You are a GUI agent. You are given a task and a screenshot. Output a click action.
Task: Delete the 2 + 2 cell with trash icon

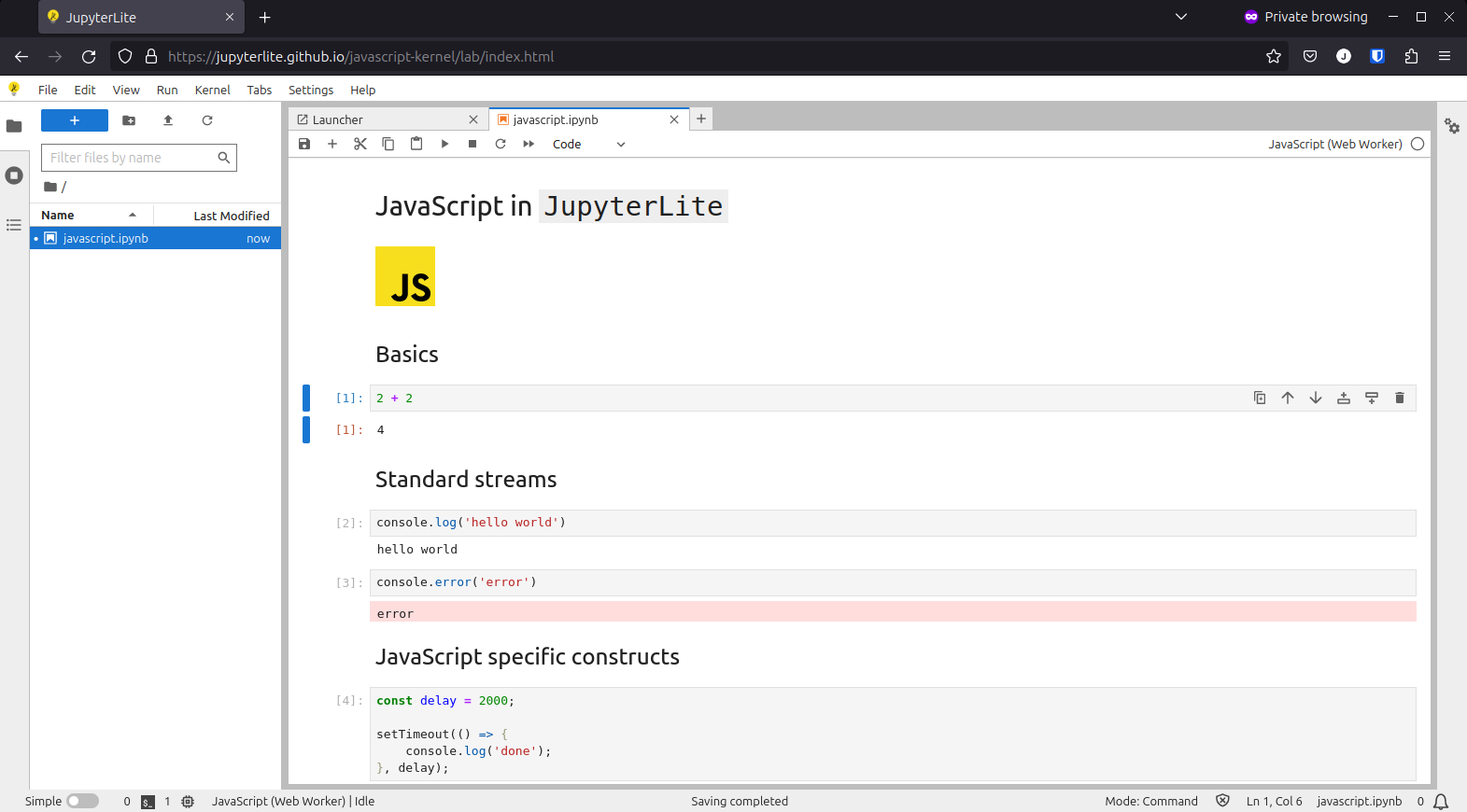tap(1400, 398)
